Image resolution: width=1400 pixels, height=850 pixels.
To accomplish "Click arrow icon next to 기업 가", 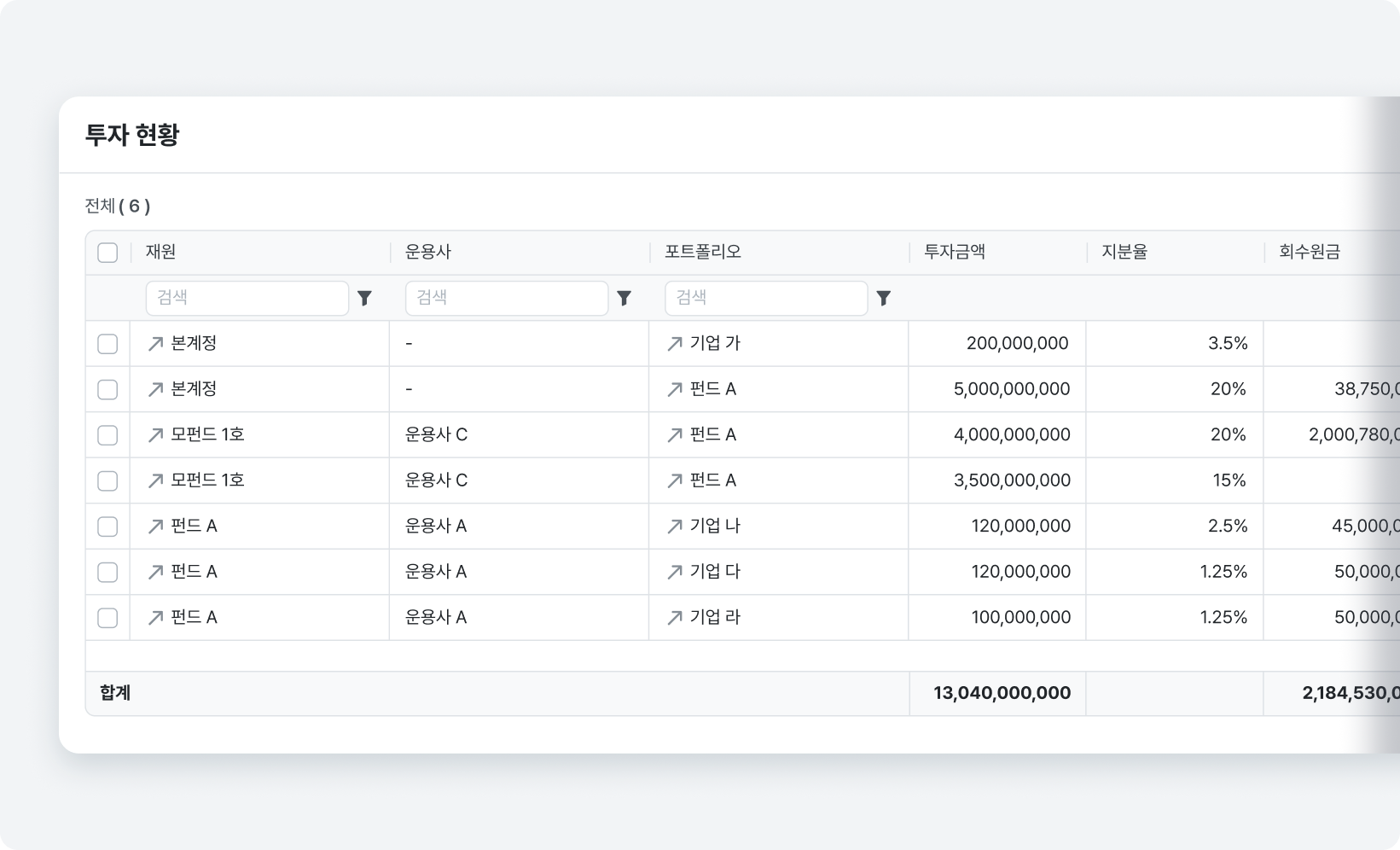I will pos(675,343).
